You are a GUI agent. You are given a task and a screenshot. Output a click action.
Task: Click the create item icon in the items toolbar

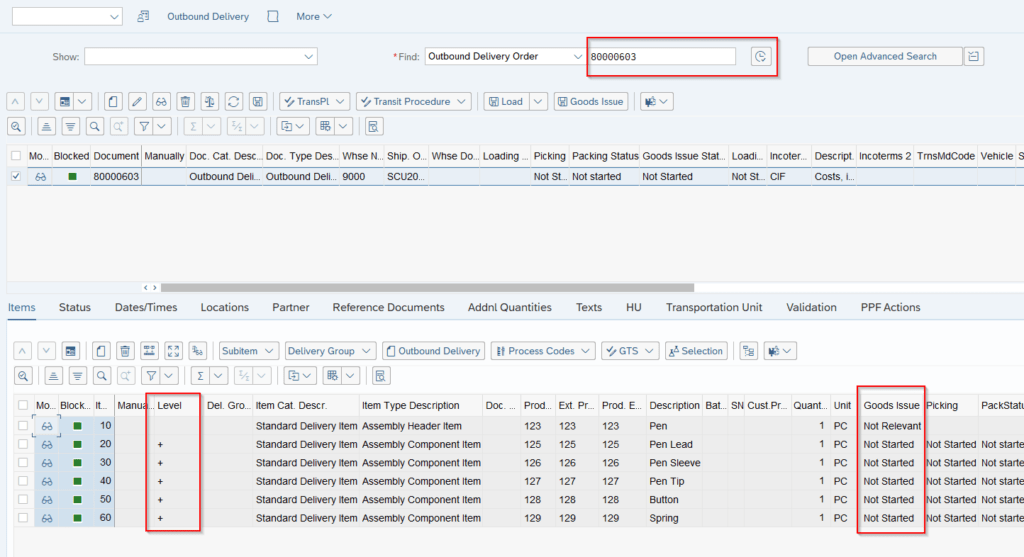[101, 351]
